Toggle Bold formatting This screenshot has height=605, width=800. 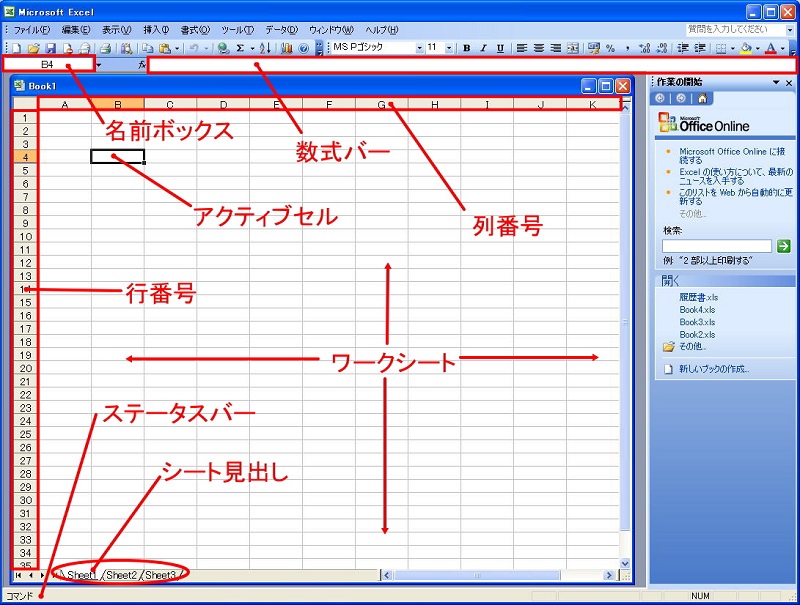(x=466, y=48)
